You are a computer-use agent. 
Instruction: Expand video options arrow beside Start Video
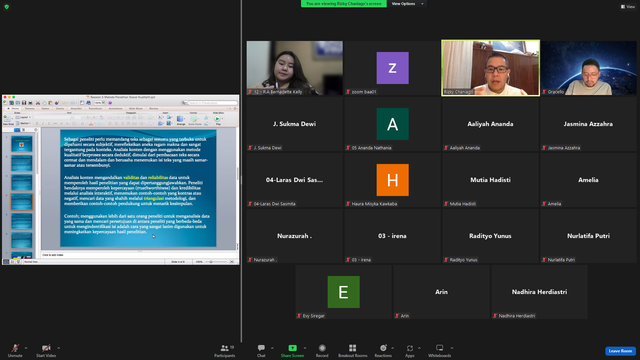pyautogui.click(x=58, y=348)
